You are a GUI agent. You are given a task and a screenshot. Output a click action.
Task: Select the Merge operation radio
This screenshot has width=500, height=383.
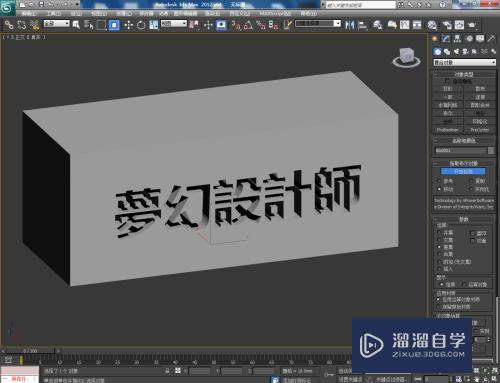tap(439, 254)
